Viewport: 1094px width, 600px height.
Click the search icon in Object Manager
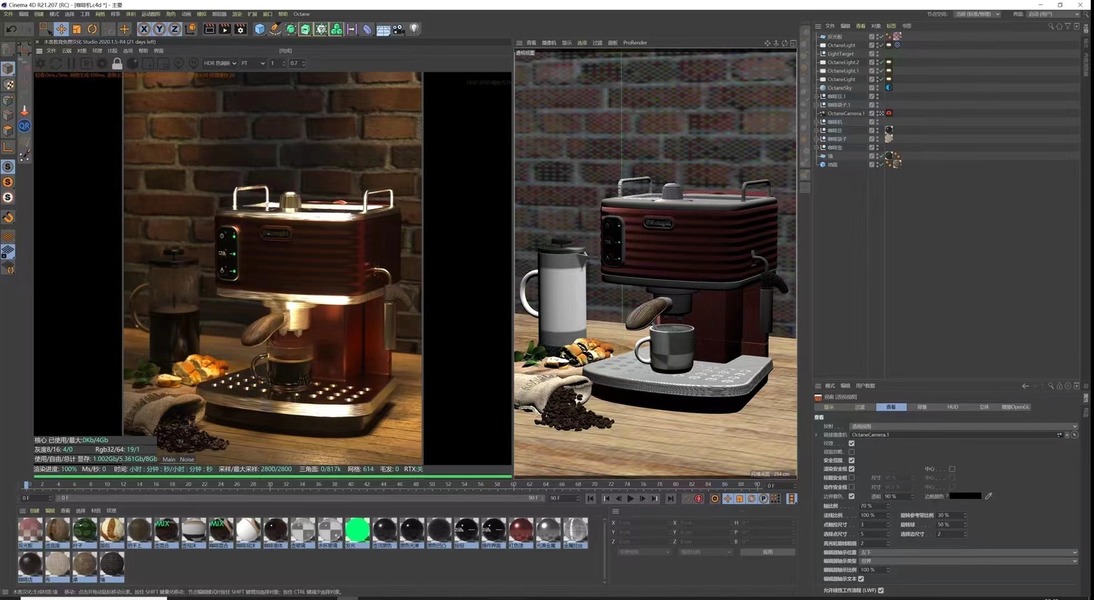(1051, 26)
